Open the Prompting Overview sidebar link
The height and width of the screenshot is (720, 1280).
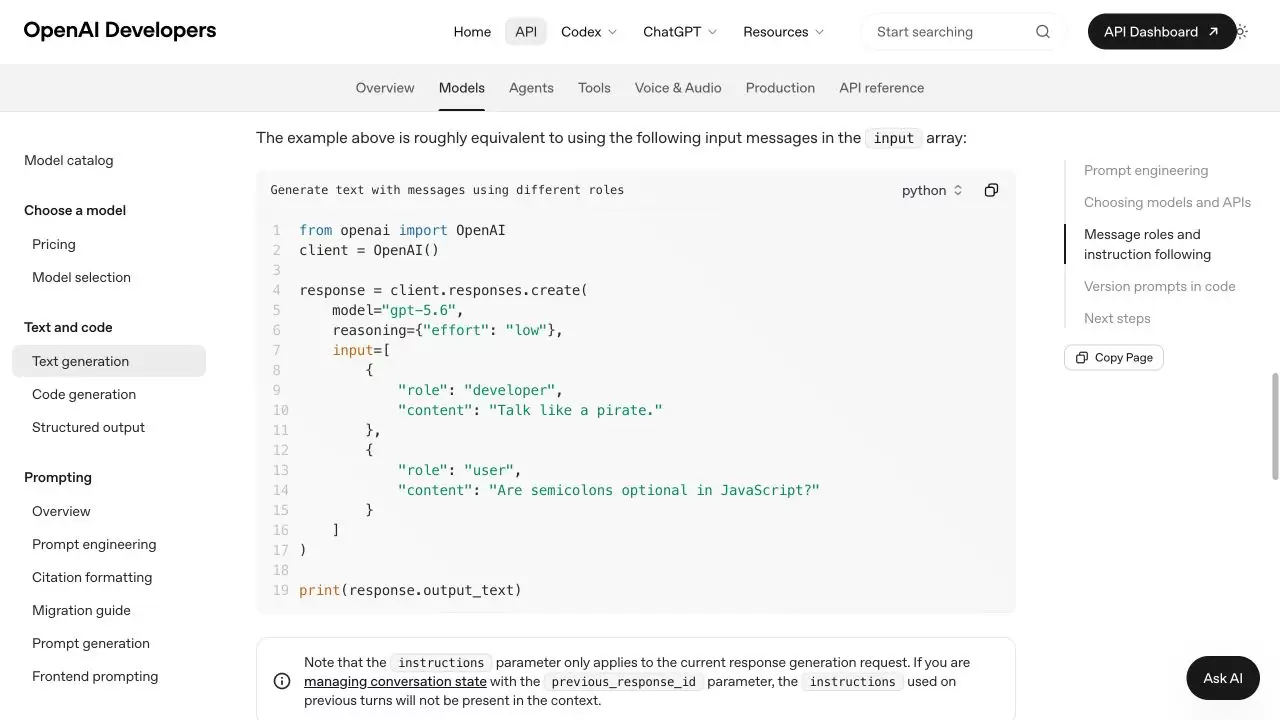point(61,512)
